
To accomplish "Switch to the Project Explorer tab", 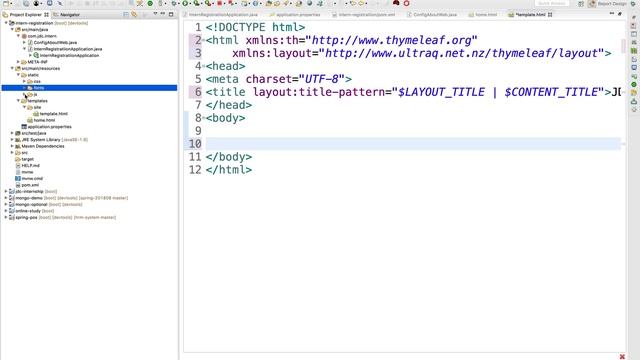I will [25, 15].
